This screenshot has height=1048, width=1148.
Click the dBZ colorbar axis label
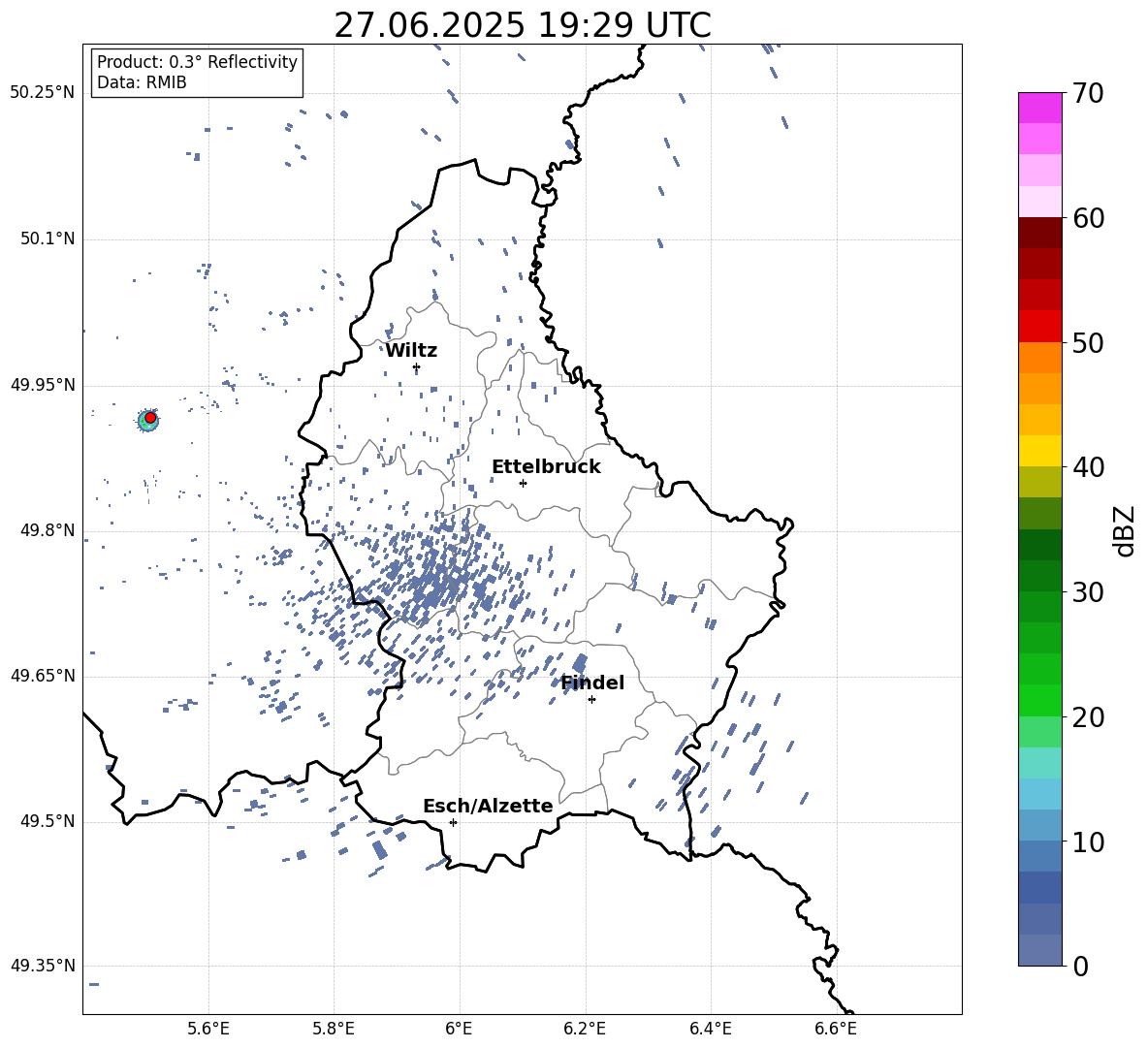[x=1126, y=530]
